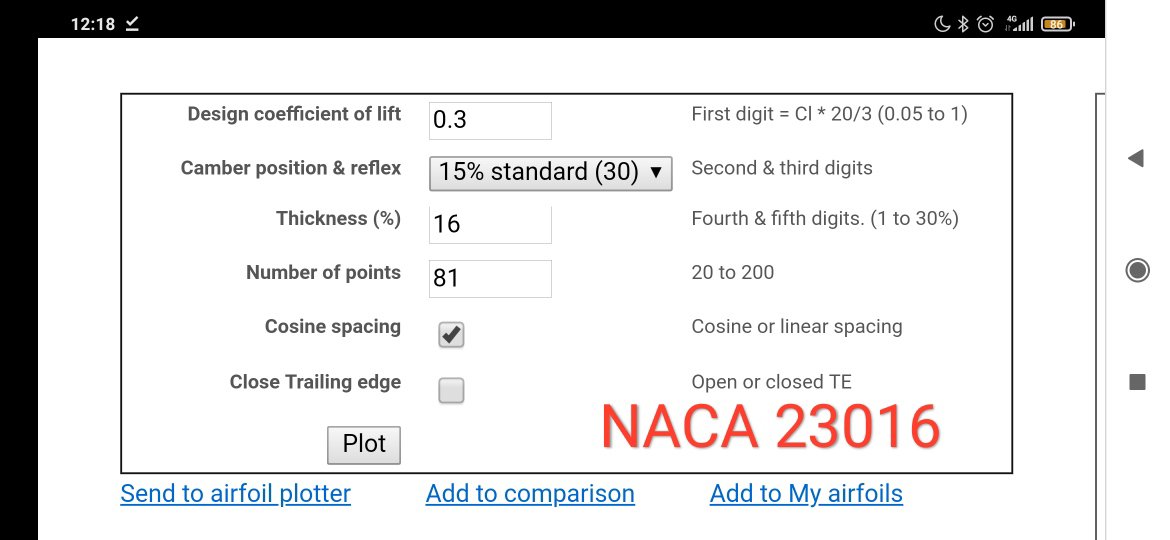This screenshot has width=1170, height=540.
Task: Tap the checkmark notification icon beside the clock
Action: [x=132, y=23]
